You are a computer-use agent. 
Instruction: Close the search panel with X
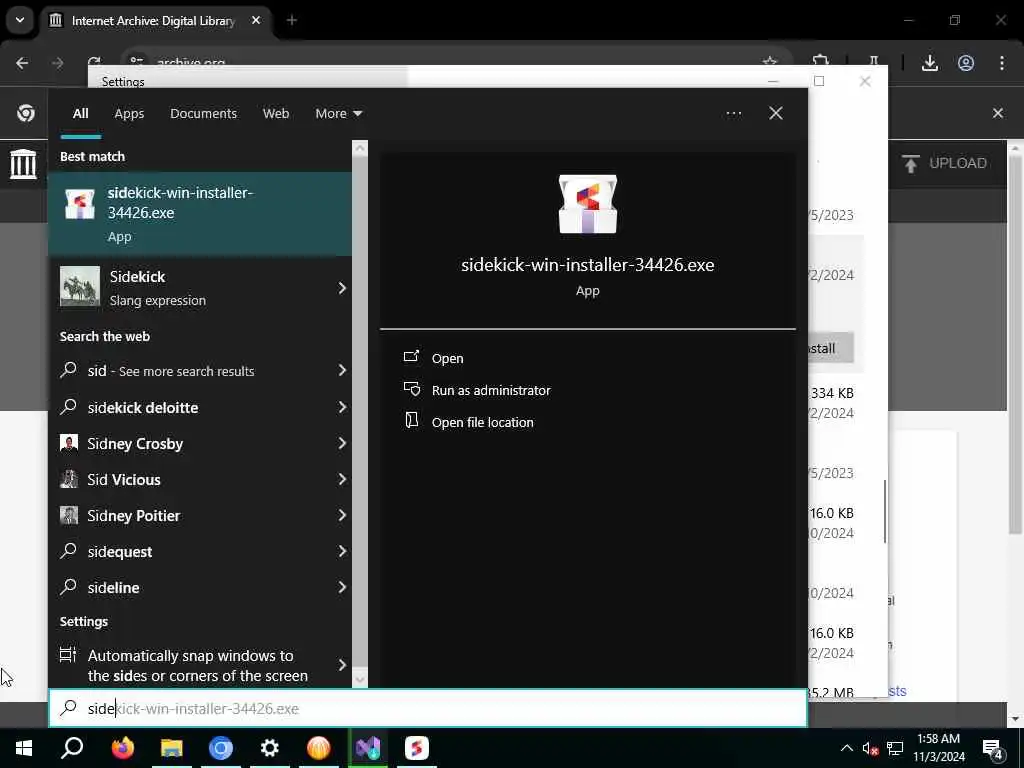click(x=776, y=114)
